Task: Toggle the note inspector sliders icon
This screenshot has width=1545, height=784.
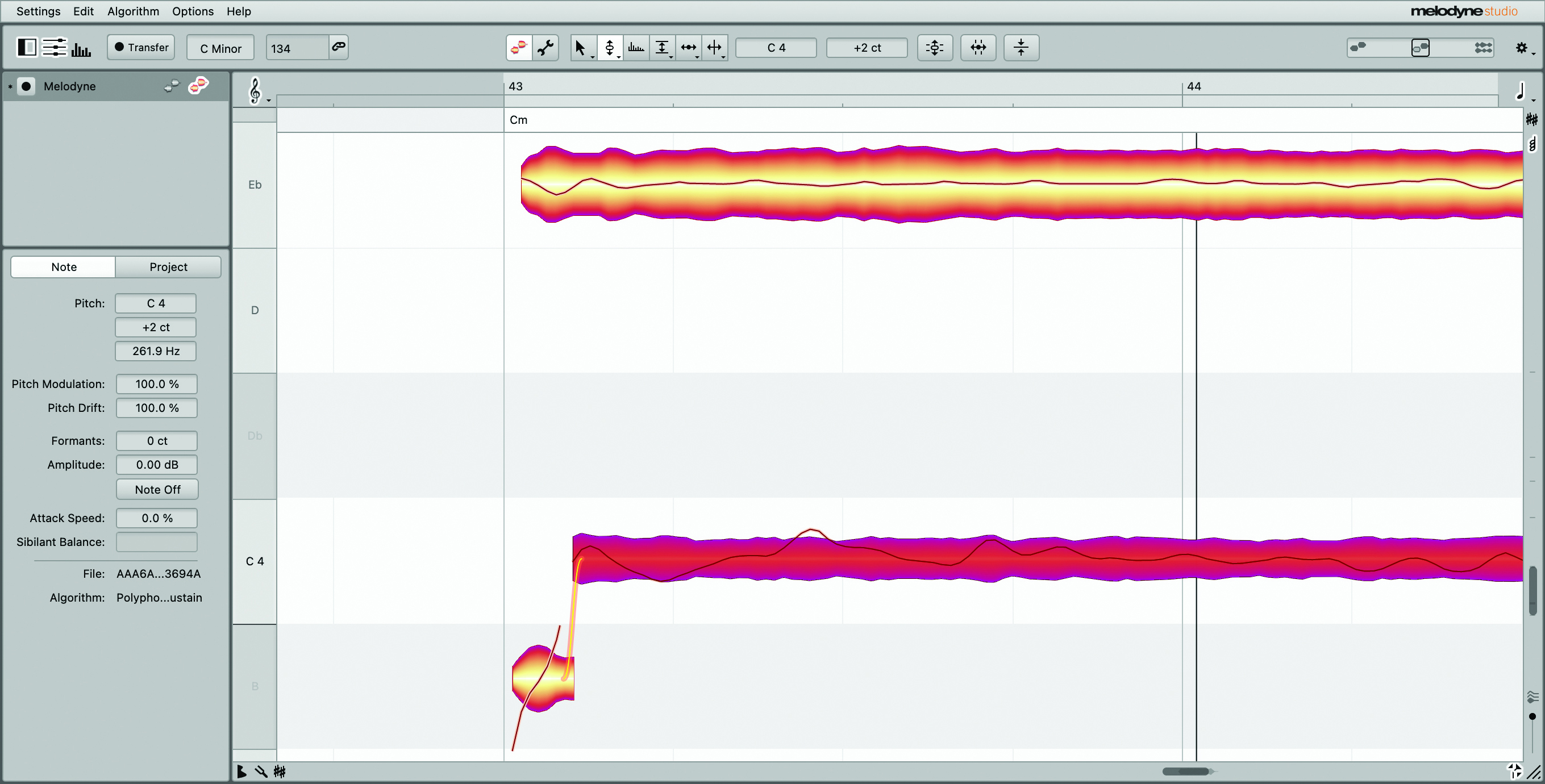Action: [x=54, y=47]
